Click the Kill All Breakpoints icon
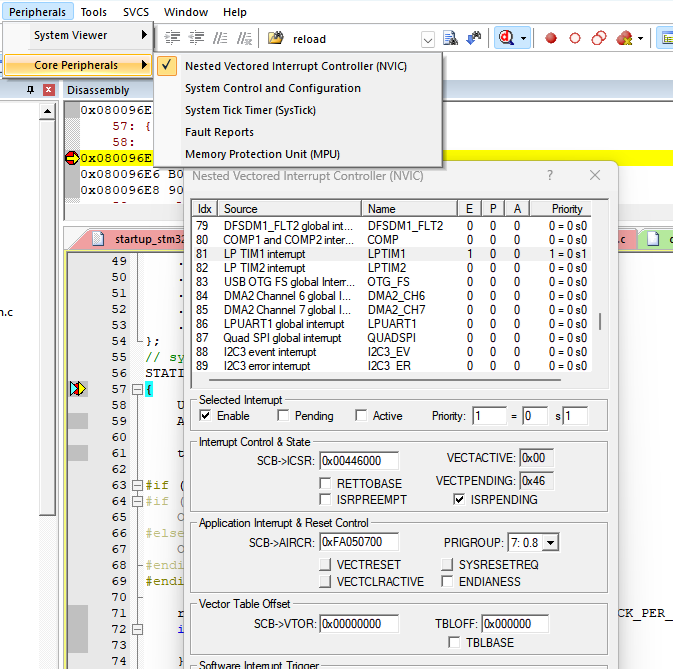 pos(624,39)
